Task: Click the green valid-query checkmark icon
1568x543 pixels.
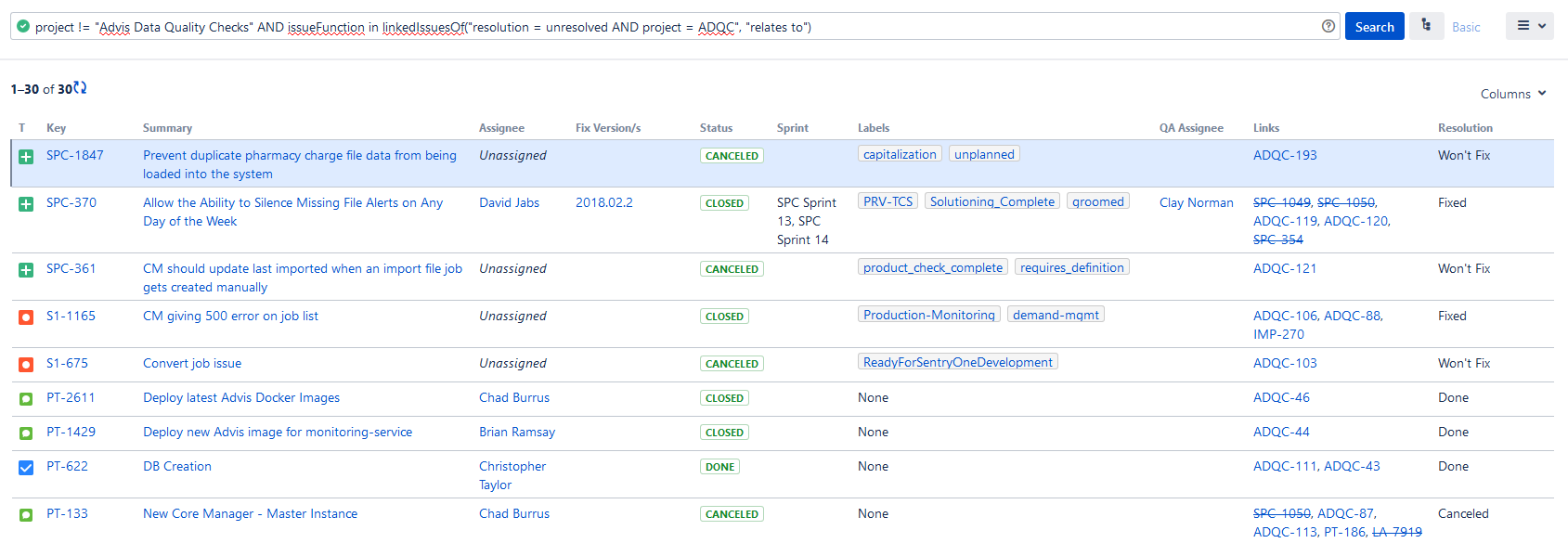Action: tap(23, 26)
